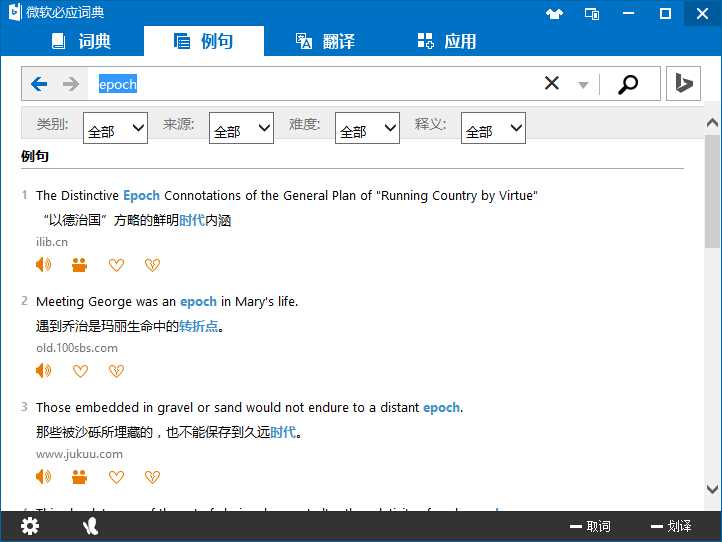
Task: Switch to the 例句 tab
Action: 204,41
